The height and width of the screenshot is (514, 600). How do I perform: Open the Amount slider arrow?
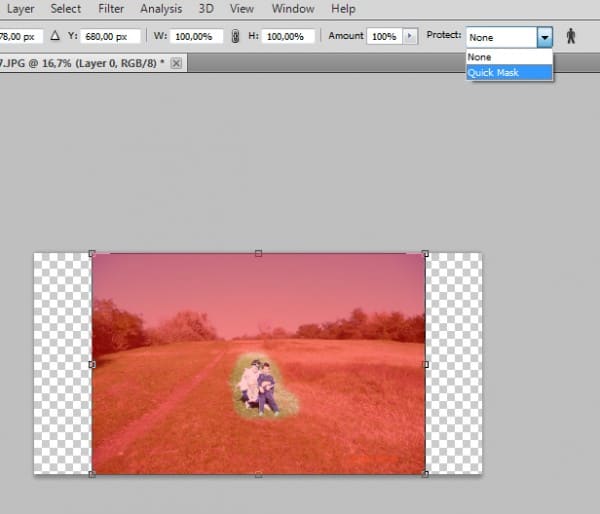pyautogui.click(x=408, y=36)
